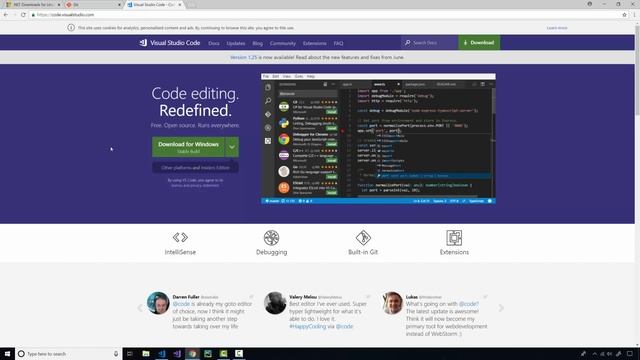Screen dimensions: 640x360
Task: Go back with browser back arrow
Action: (x=6, y=15)
